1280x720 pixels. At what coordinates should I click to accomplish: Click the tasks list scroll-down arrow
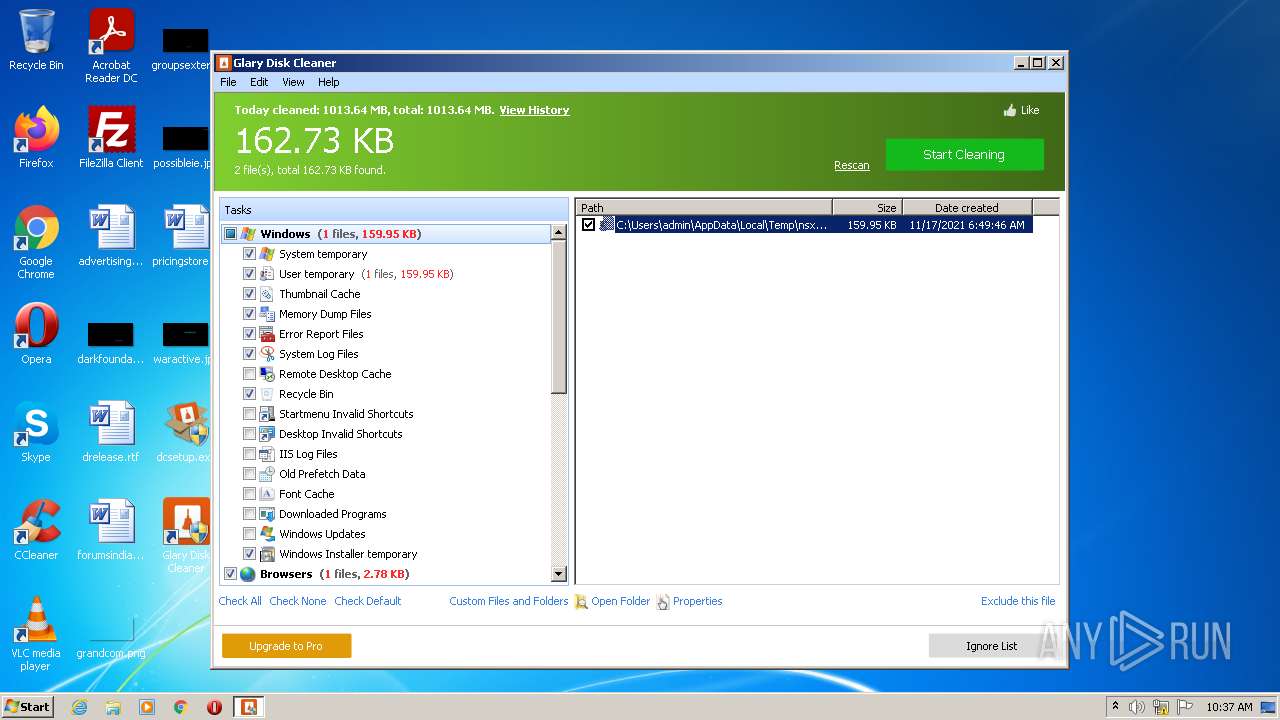pos(559,574)
